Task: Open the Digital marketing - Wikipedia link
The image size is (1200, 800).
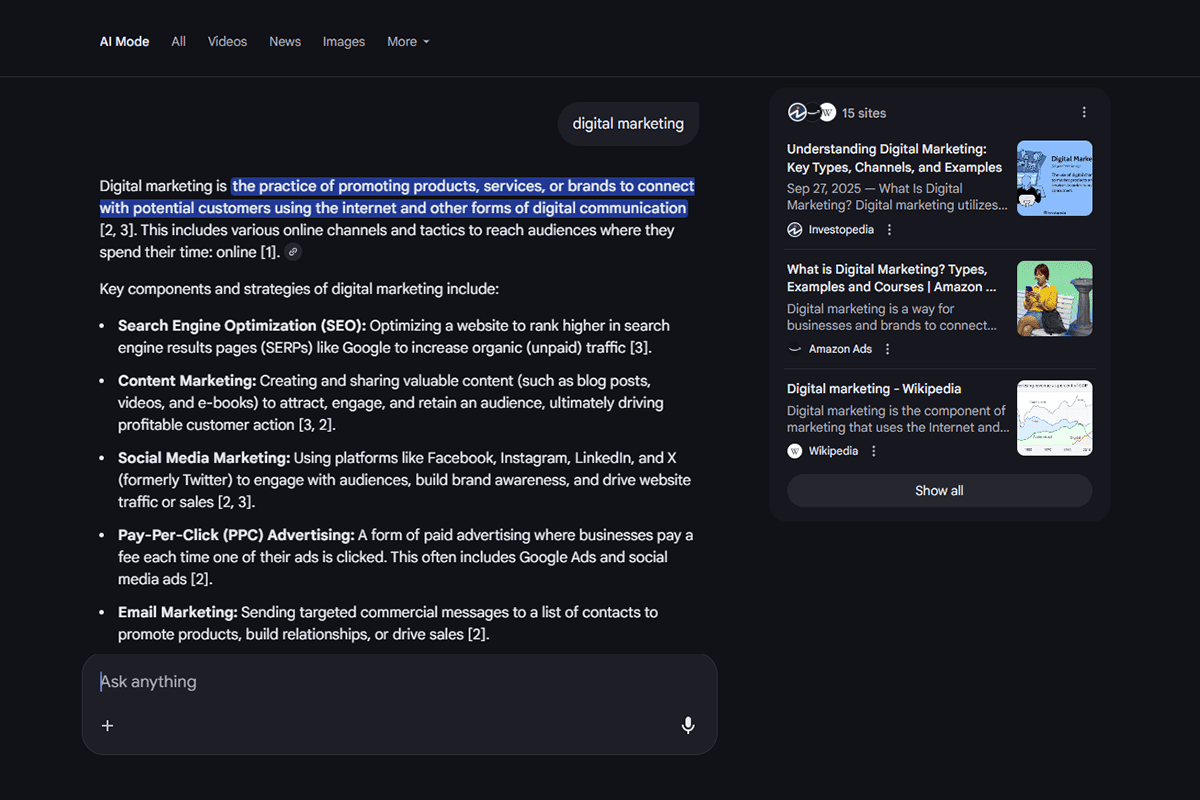Action: tap(873, 389)
